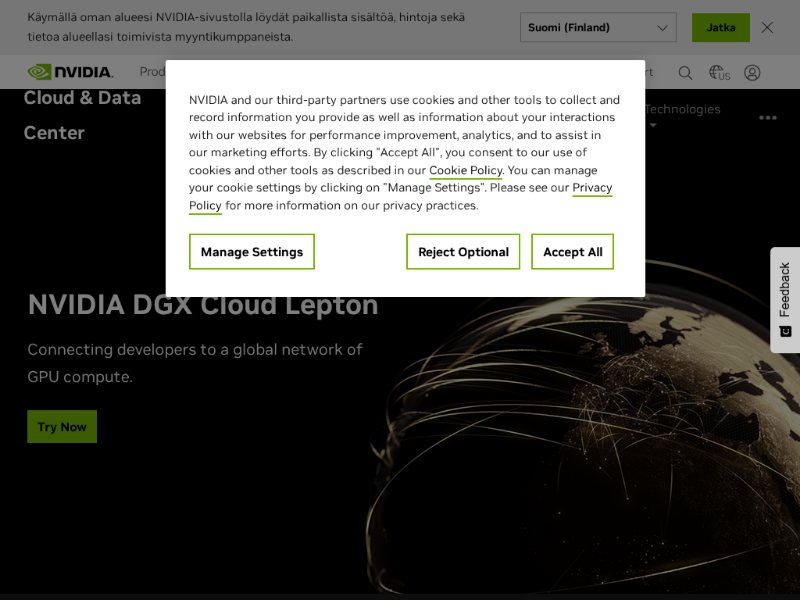
Task: Click Reject Optional cookies
Action: pos(463,252)
